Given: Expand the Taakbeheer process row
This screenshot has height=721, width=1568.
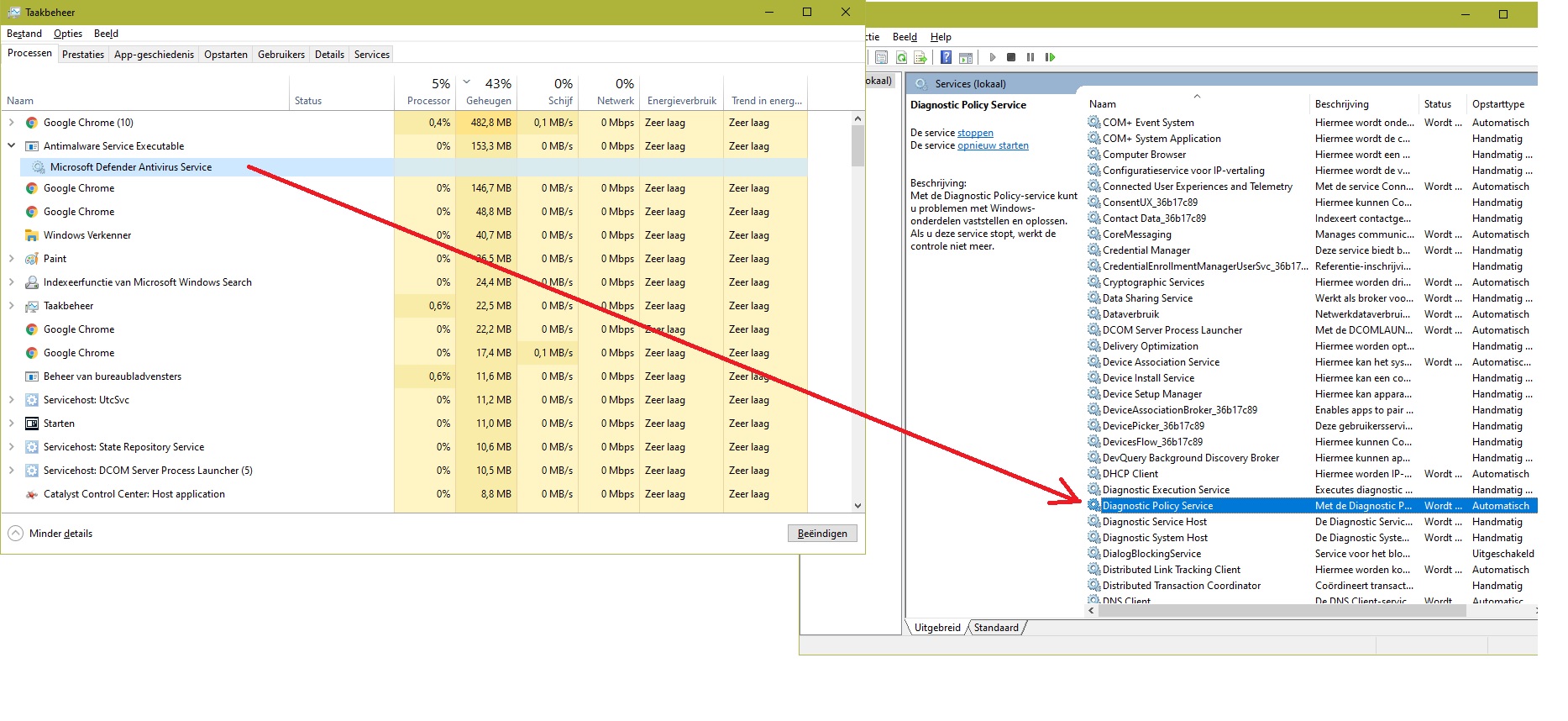Looking at the screenshot, I should pyautogui.click(x=12, y=306).
